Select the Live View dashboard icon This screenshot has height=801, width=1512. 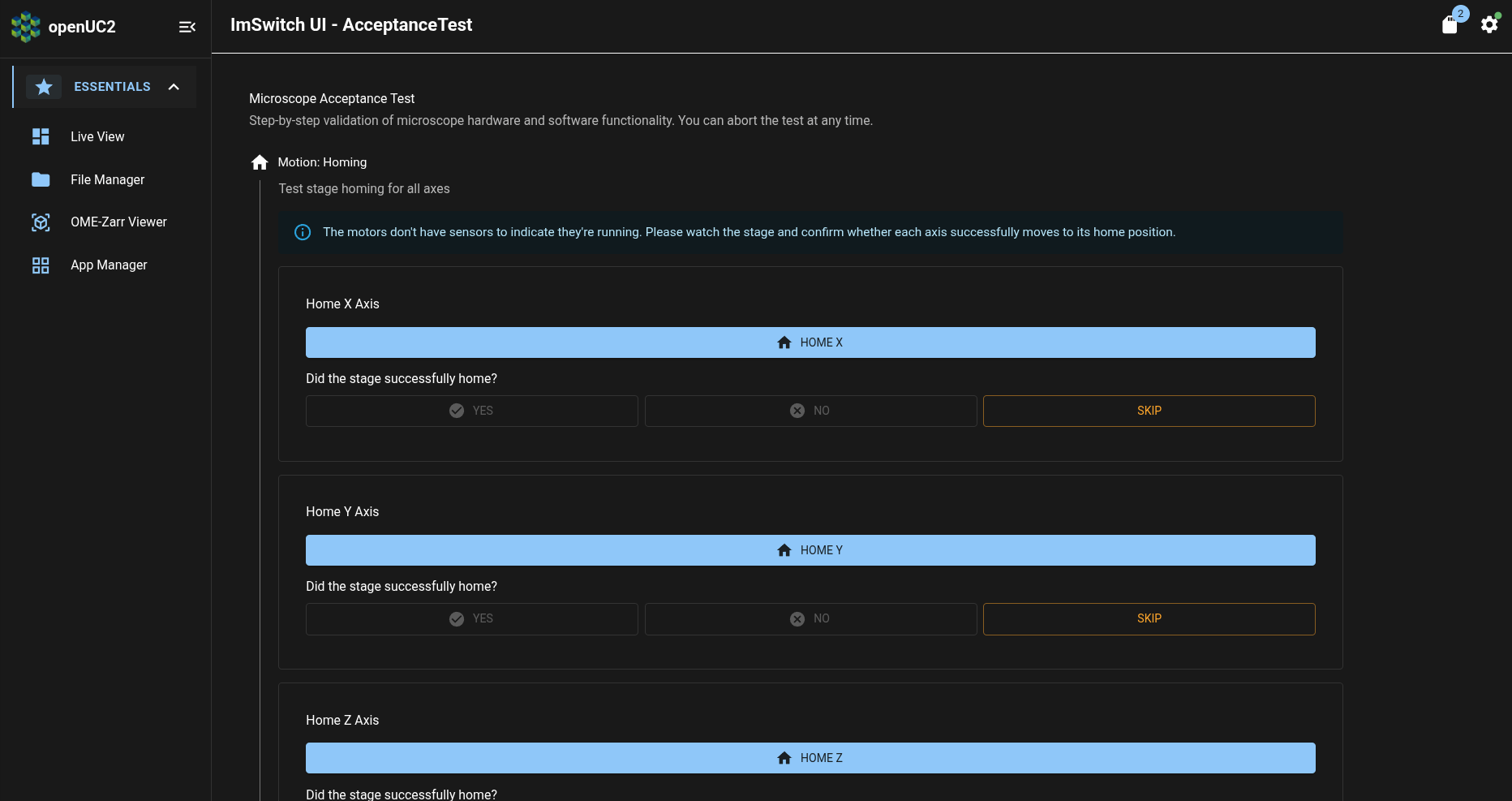pos(41,136)
